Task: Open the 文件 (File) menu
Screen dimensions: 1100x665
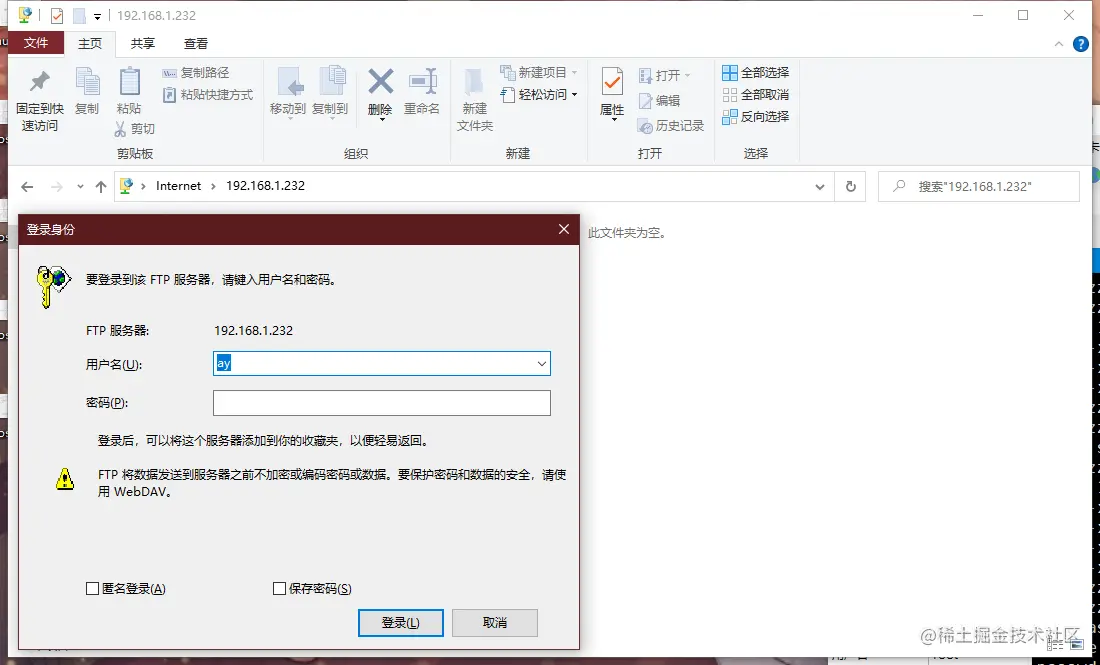Action: click(37, 44)
